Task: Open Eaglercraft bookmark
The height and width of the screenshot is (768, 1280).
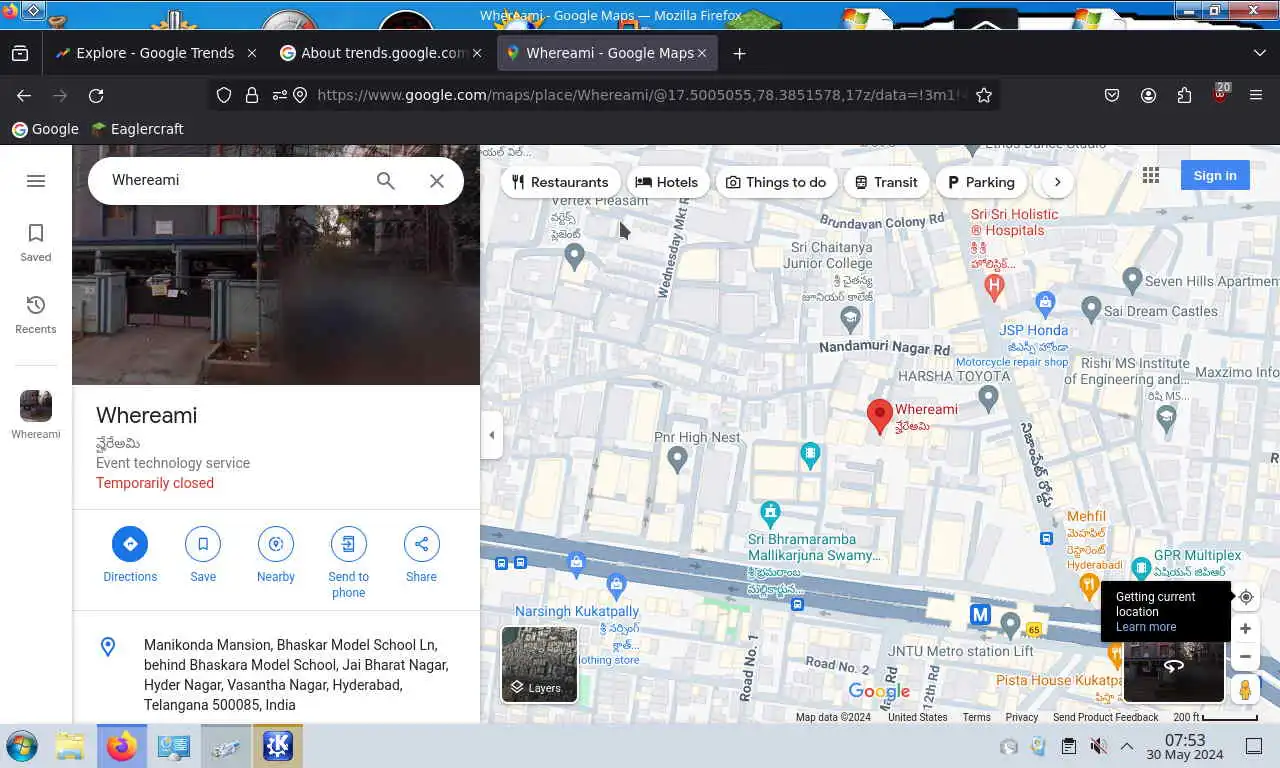Action: (x=137, y=129)
